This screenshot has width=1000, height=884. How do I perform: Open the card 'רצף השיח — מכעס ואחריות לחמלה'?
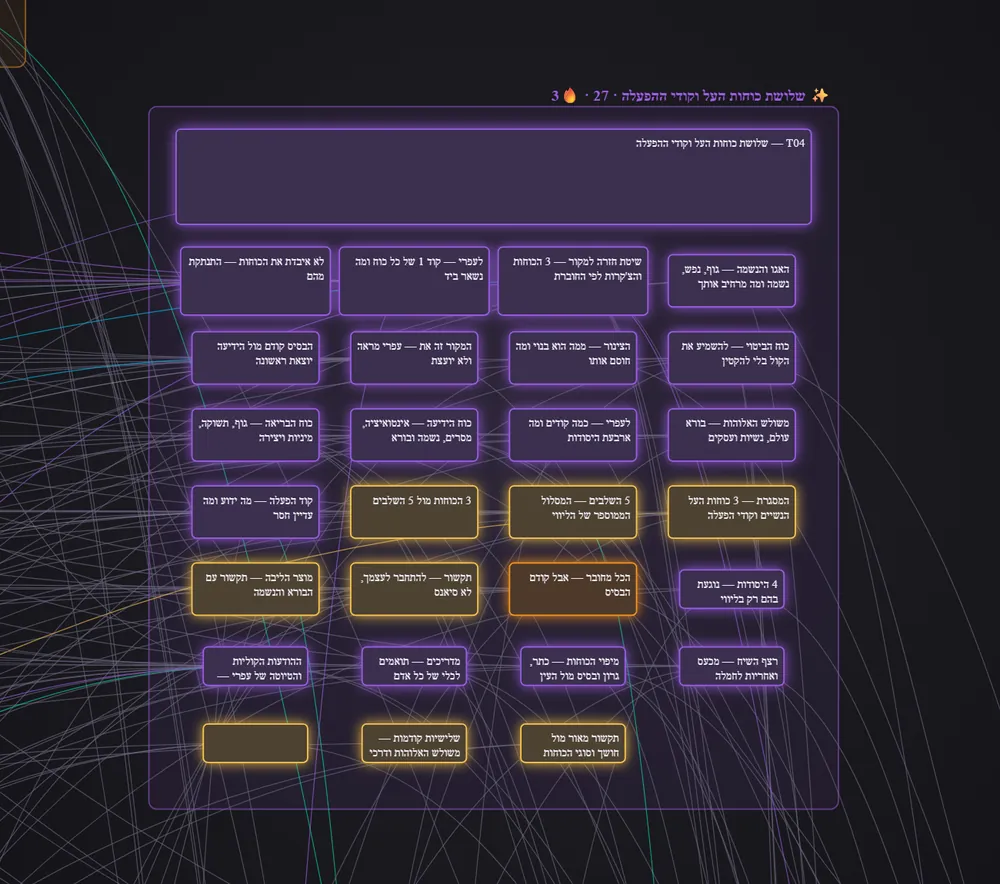pyautogui.click(x=732, y=667)
